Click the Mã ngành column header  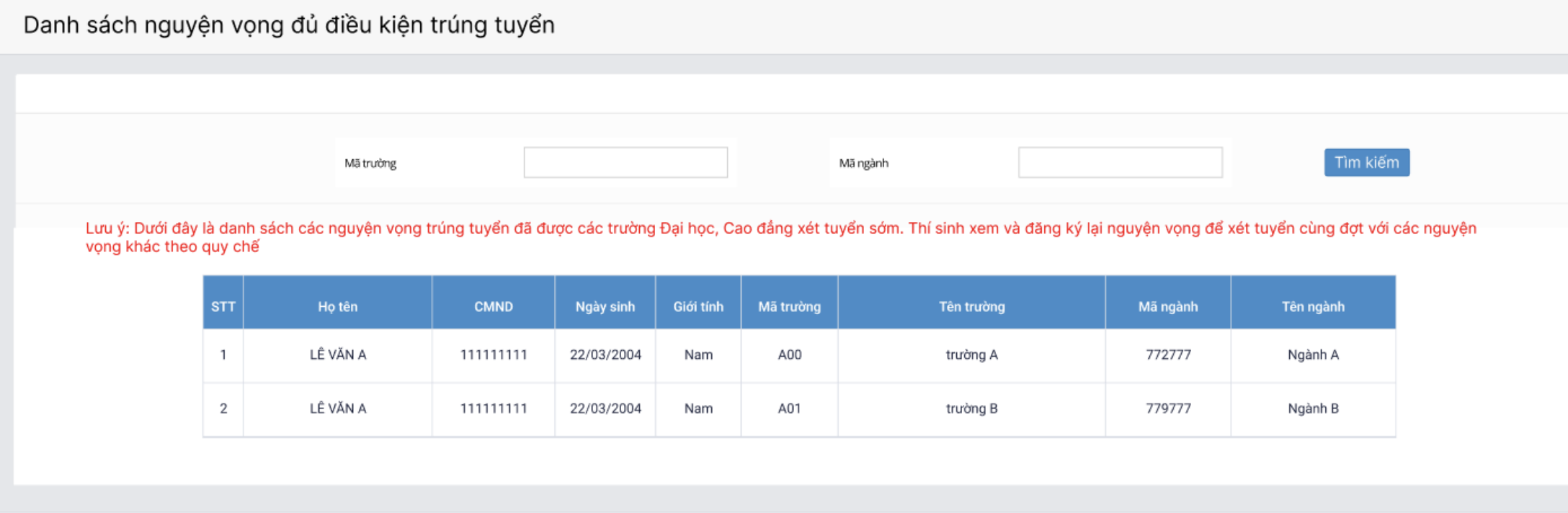[1167, 307]
